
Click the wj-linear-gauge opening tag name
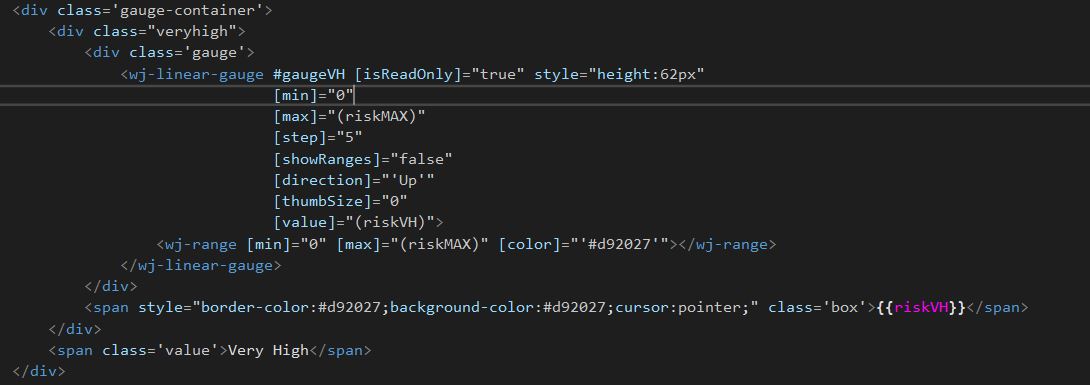tap(196, 74)
